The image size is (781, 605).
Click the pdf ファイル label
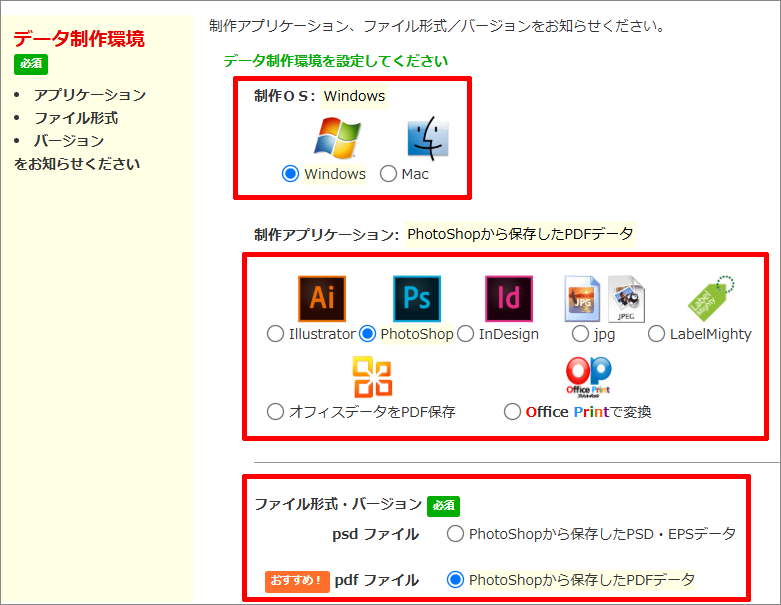pos(377,580)
